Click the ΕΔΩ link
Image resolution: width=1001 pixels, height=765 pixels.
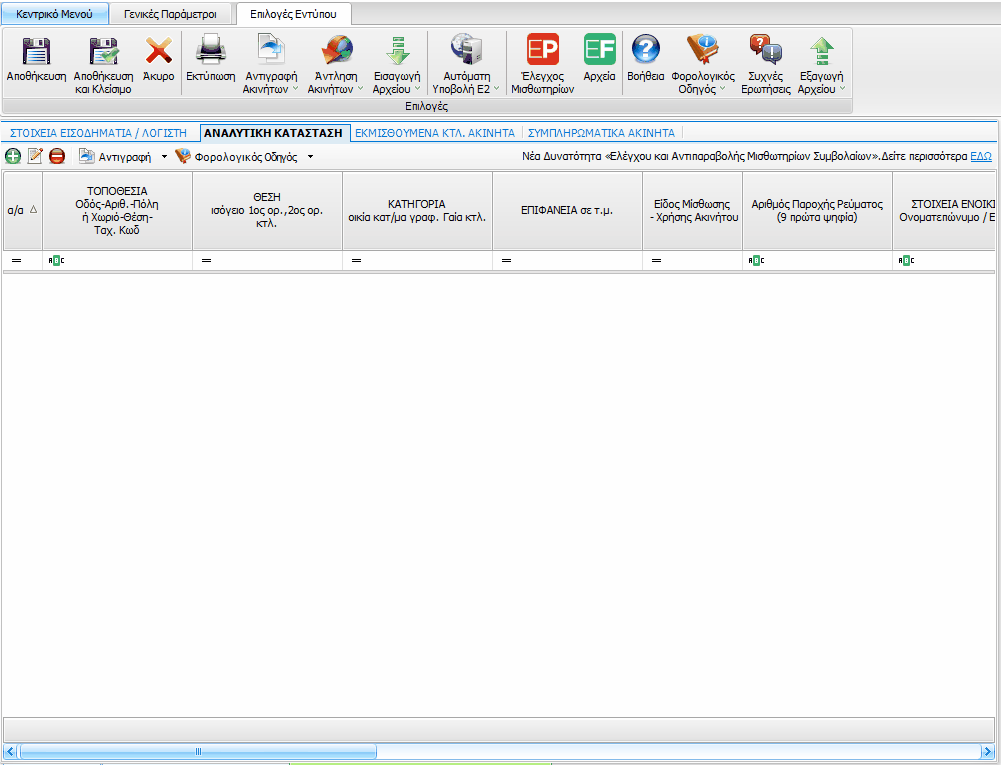coord(980,156)
